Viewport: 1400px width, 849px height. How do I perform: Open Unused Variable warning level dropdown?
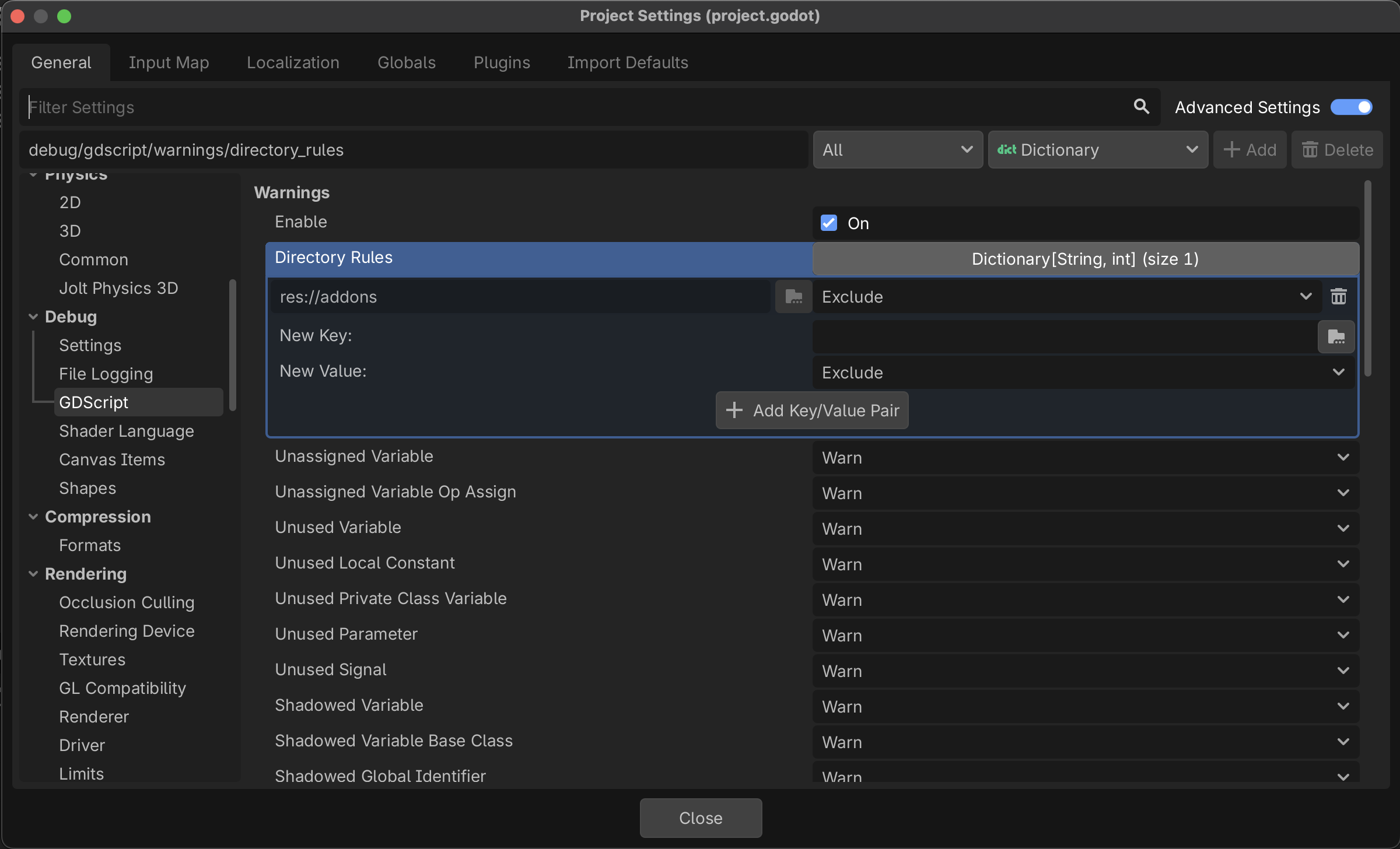[1086, 529]
